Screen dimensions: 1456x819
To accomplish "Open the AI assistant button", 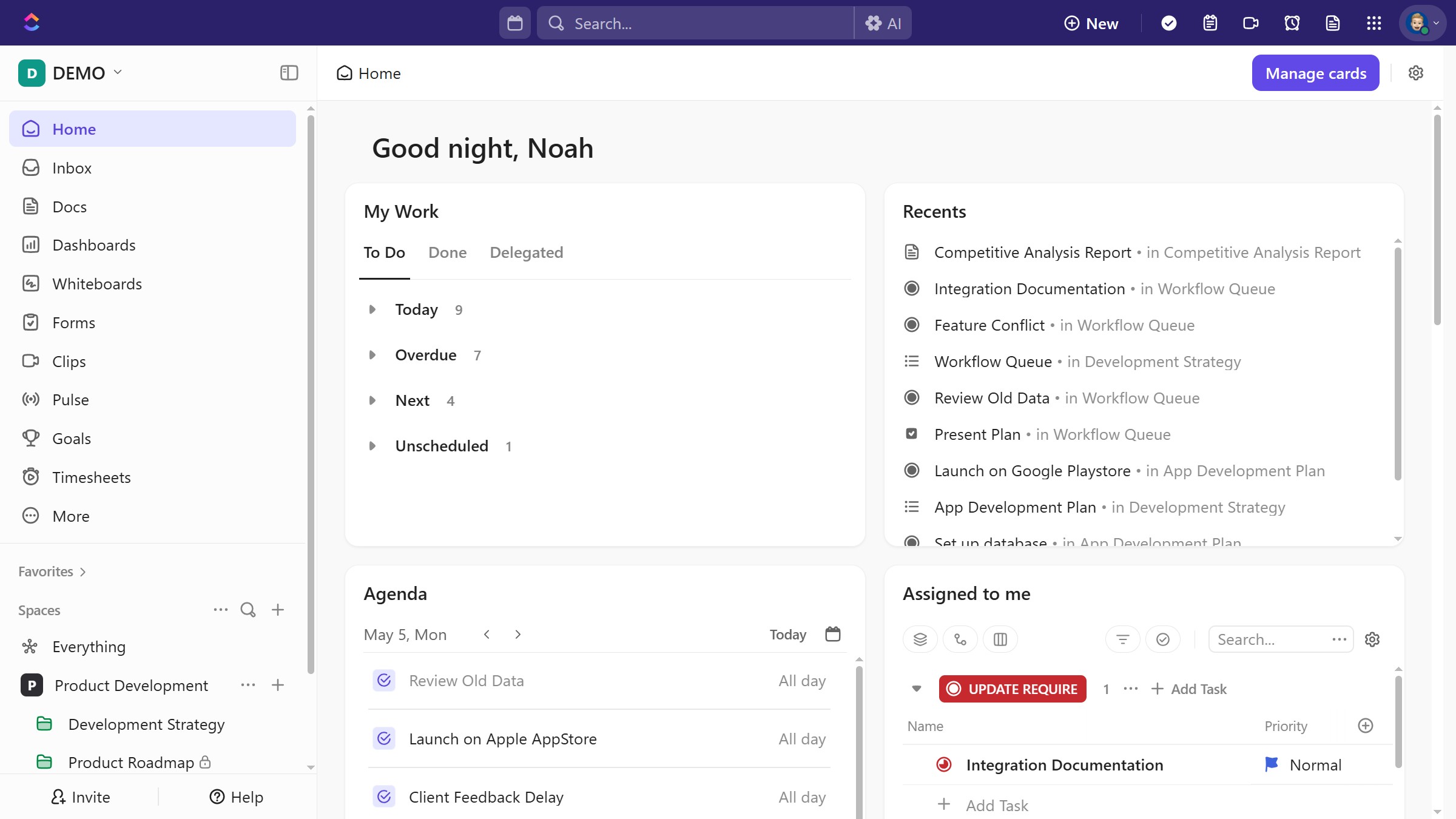I will (x=883, y=23).
